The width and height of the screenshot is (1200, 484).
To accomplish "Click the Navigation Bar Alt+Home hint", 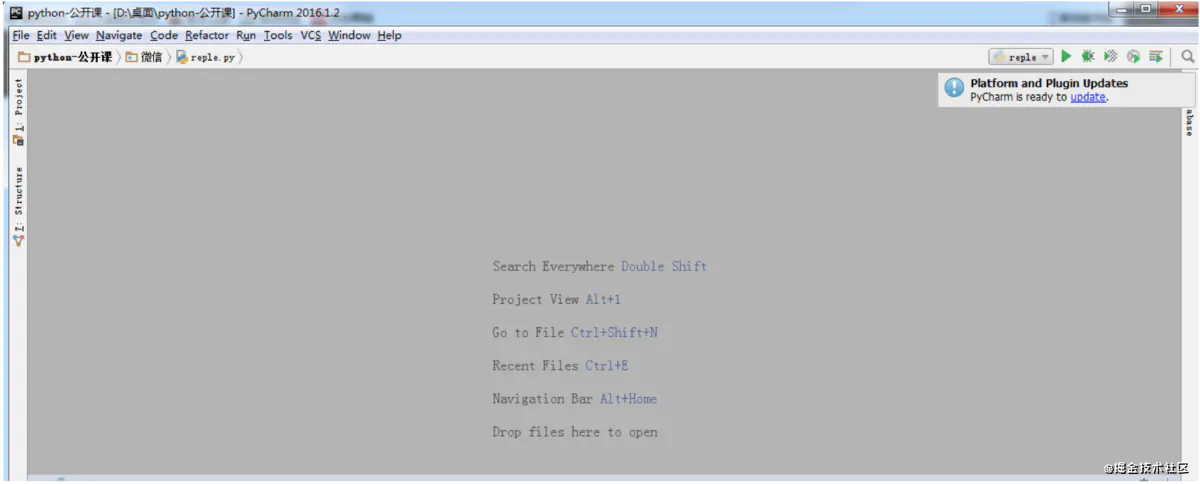I will click(575, 398).
